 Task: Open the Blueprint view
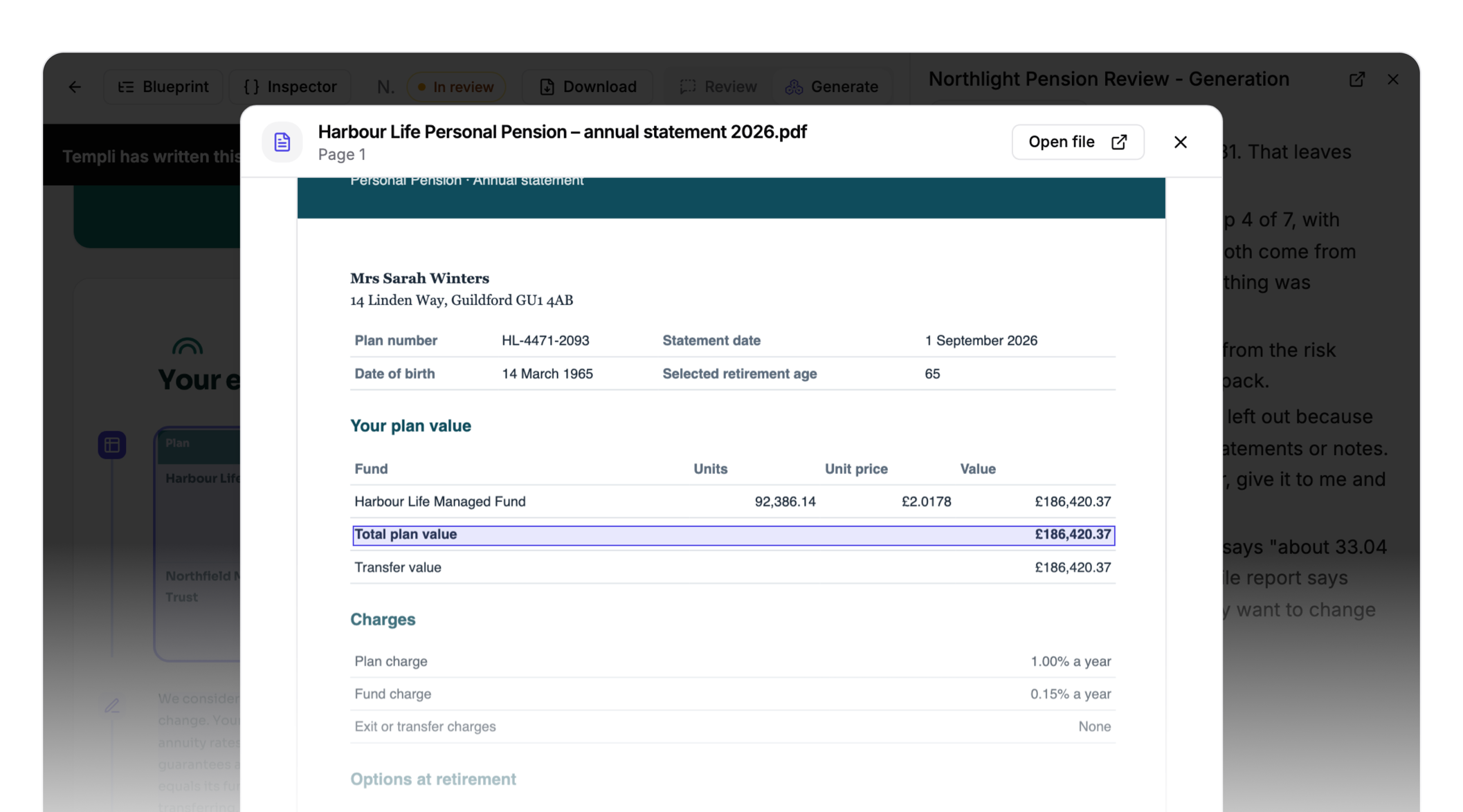tap(163, 87)
